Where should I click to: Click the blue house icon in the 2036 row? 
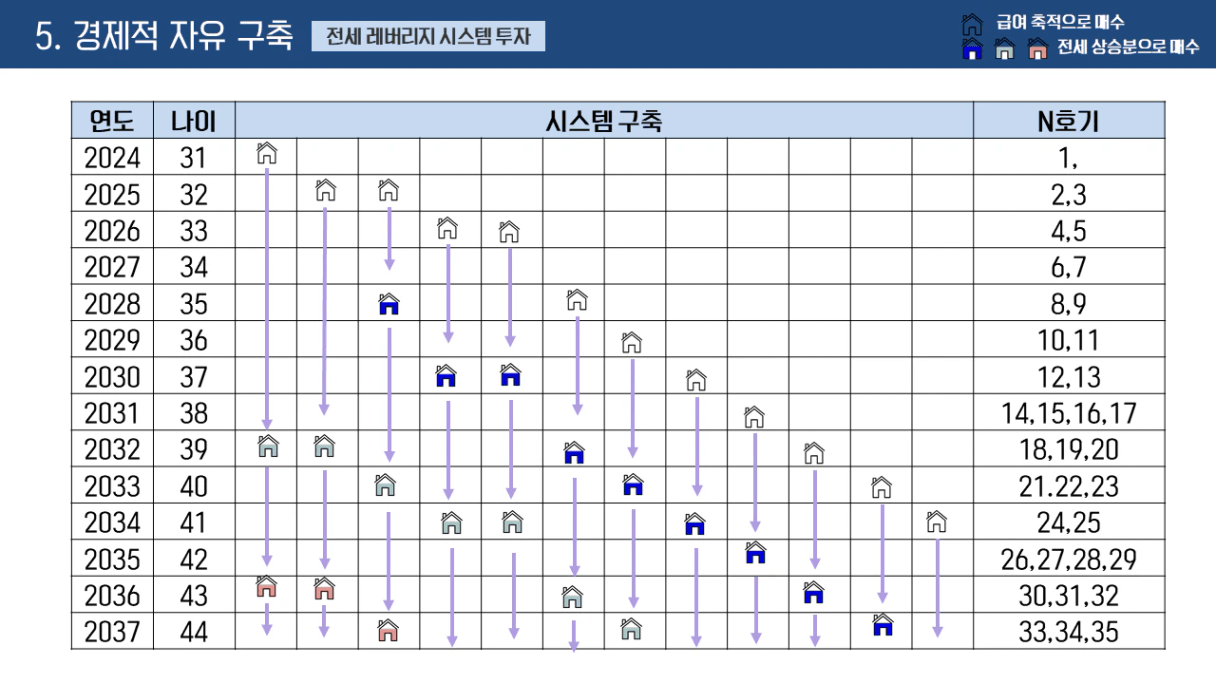pyautogui.click(x=814, y=592)
